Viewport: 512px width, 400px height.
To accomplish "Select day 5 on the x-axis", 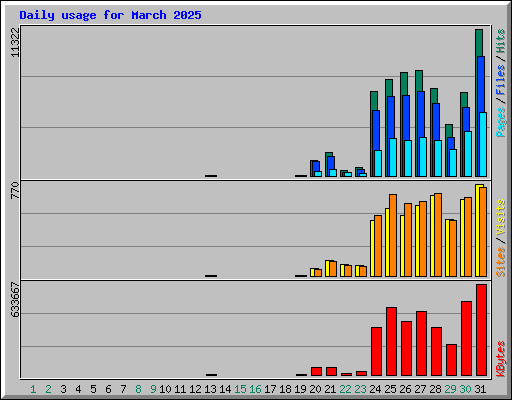I will pyautogui.click(x=93, y=389).
